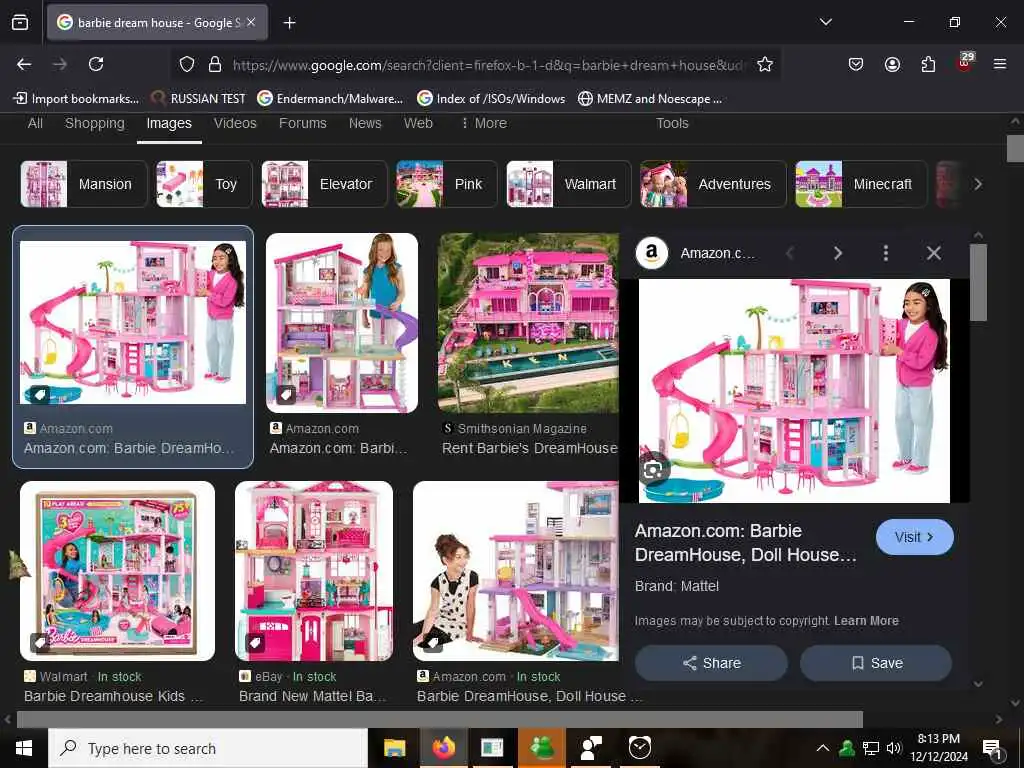
Task: Filter images by Pink chip
Action: point(446,184)
